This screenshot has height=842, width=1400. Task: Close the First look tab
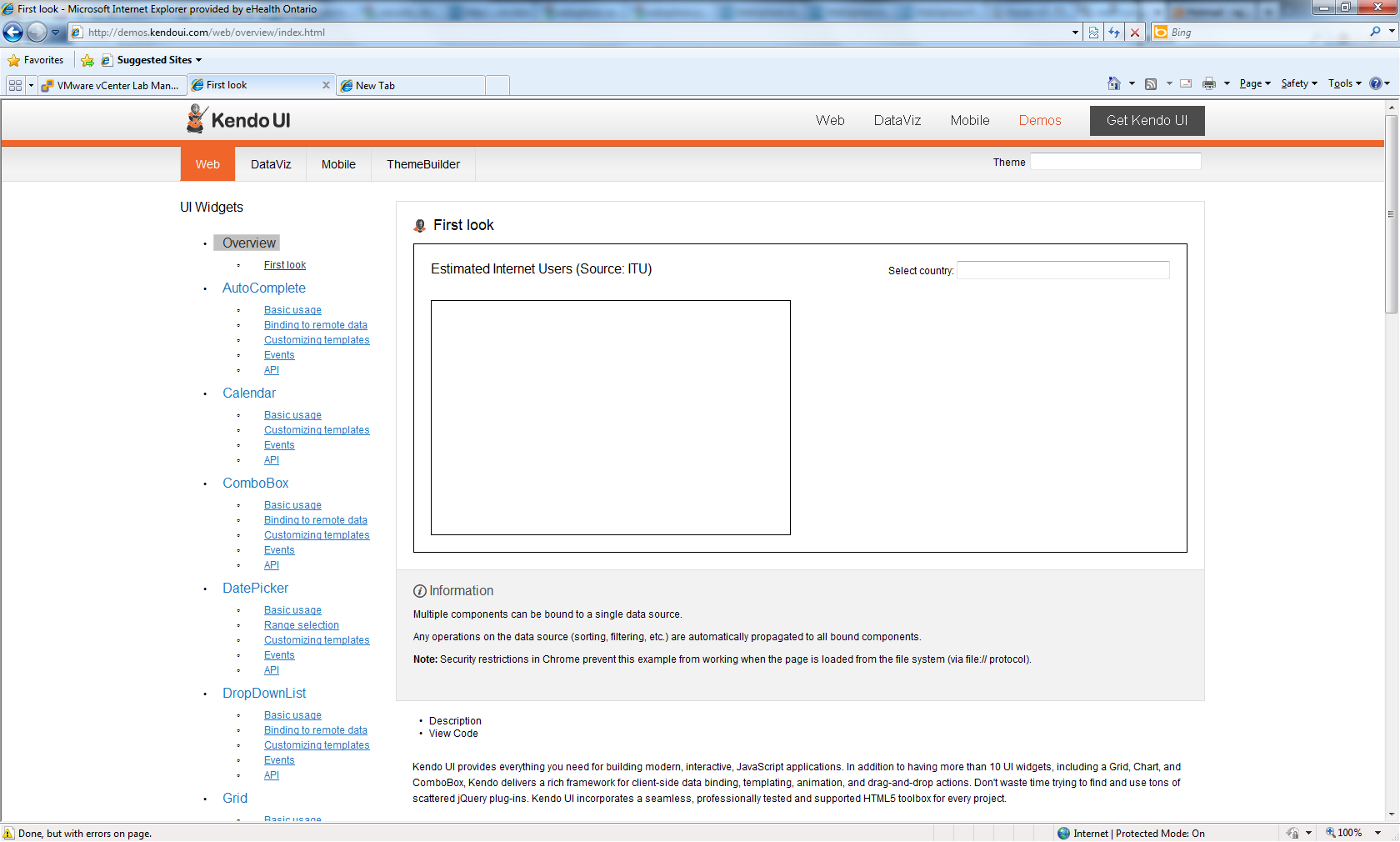(x=326, y=85)
